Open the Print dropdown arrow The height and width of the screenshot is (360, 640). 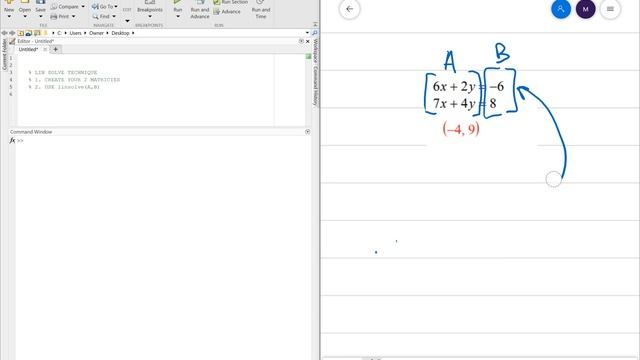click(73, 16)
